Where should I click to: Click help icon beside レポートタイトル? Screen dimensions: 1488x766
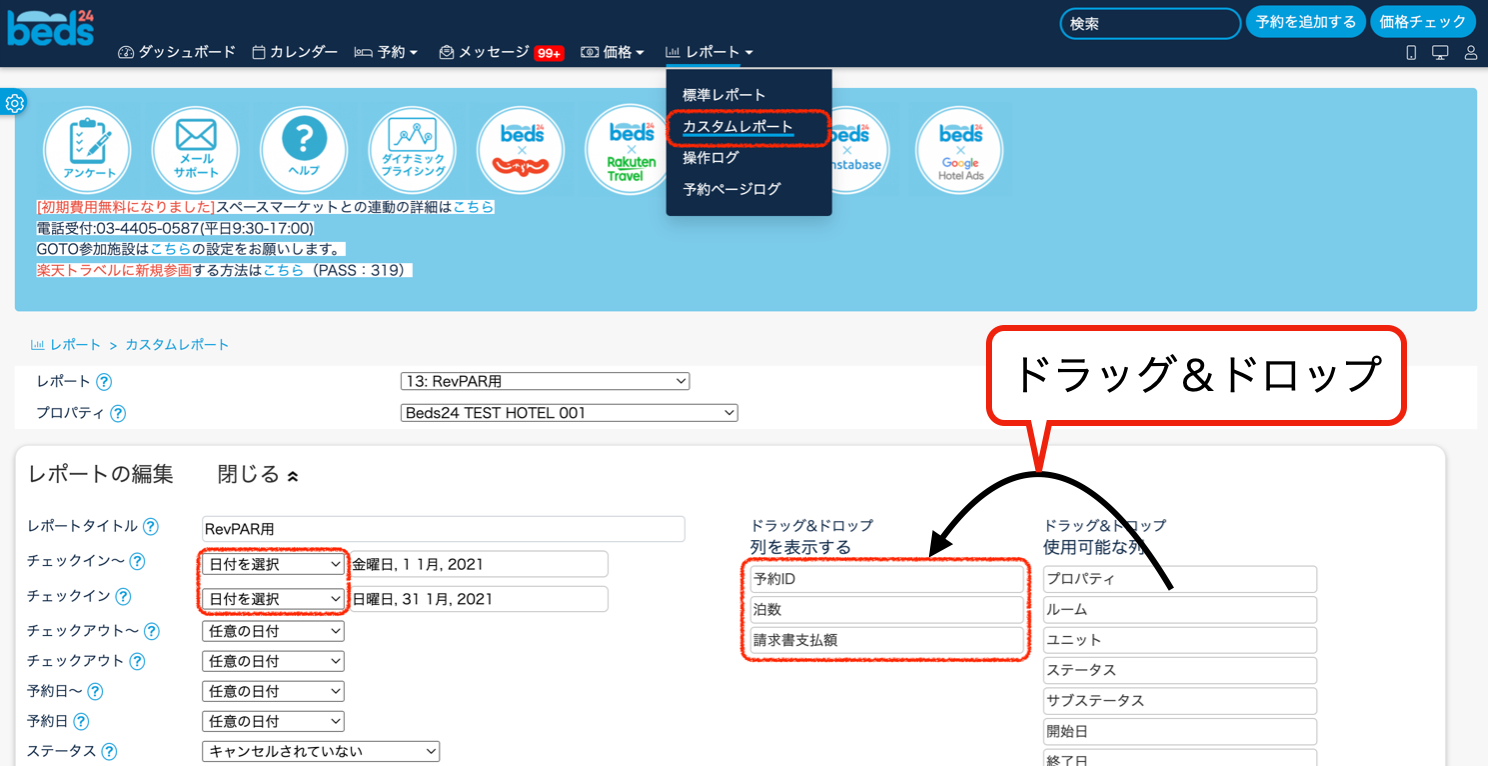(150, 527)
